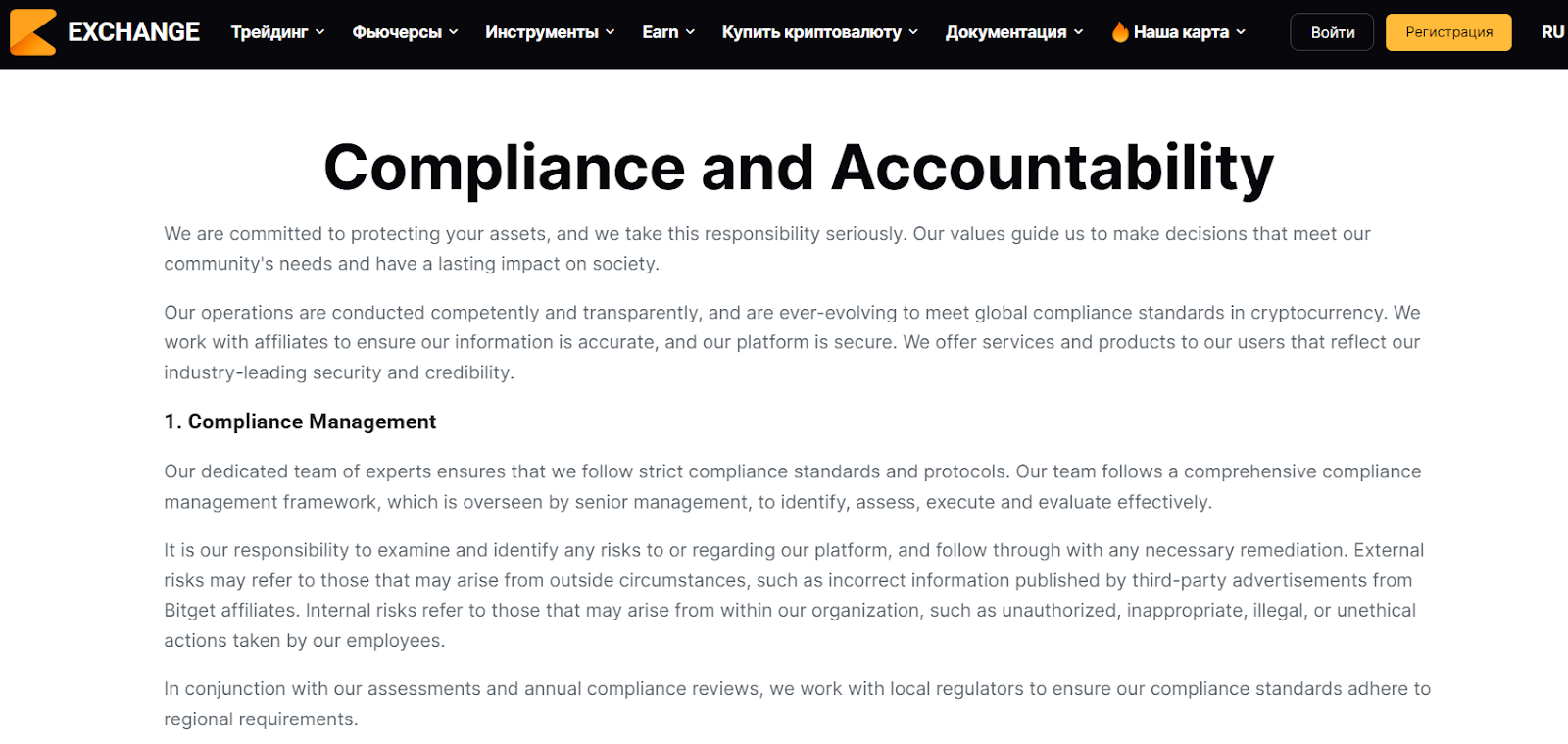Open the Фьючерсы menu
Image resolution: width=1568 pixels, height=744 pixels.
click(397, 32)
